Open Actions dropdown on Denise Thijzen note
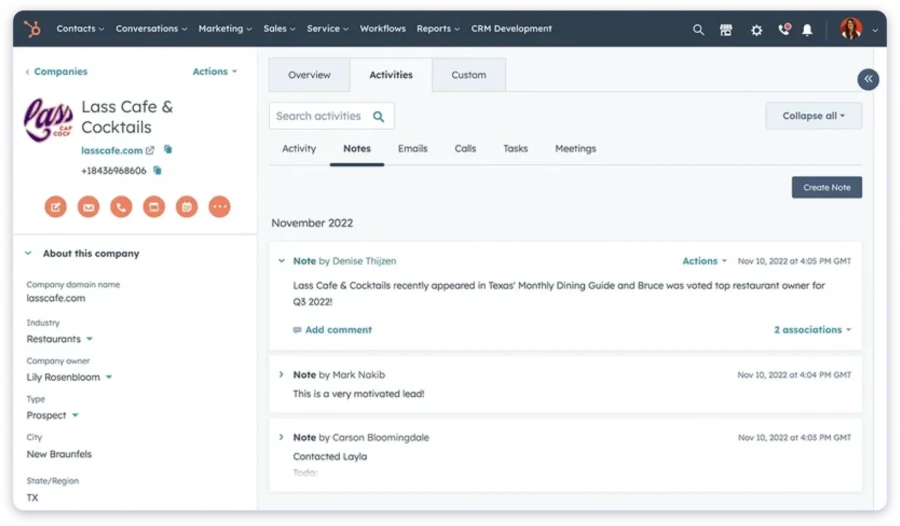The width and height of the screenshot is (900, 526). [x=704, y=261]
